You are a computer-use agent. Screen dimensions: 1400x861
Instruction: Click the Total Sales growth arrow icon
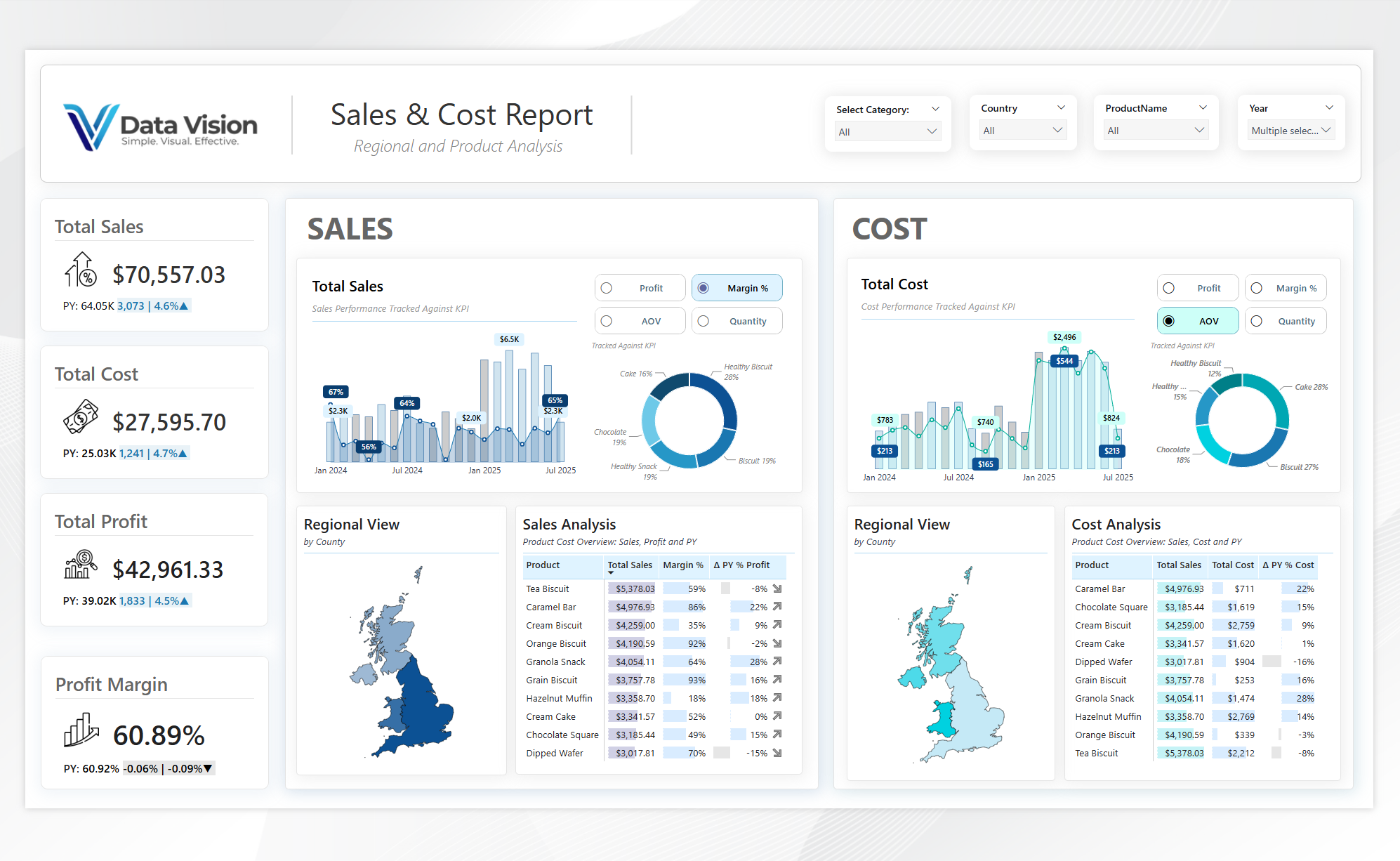81,270
